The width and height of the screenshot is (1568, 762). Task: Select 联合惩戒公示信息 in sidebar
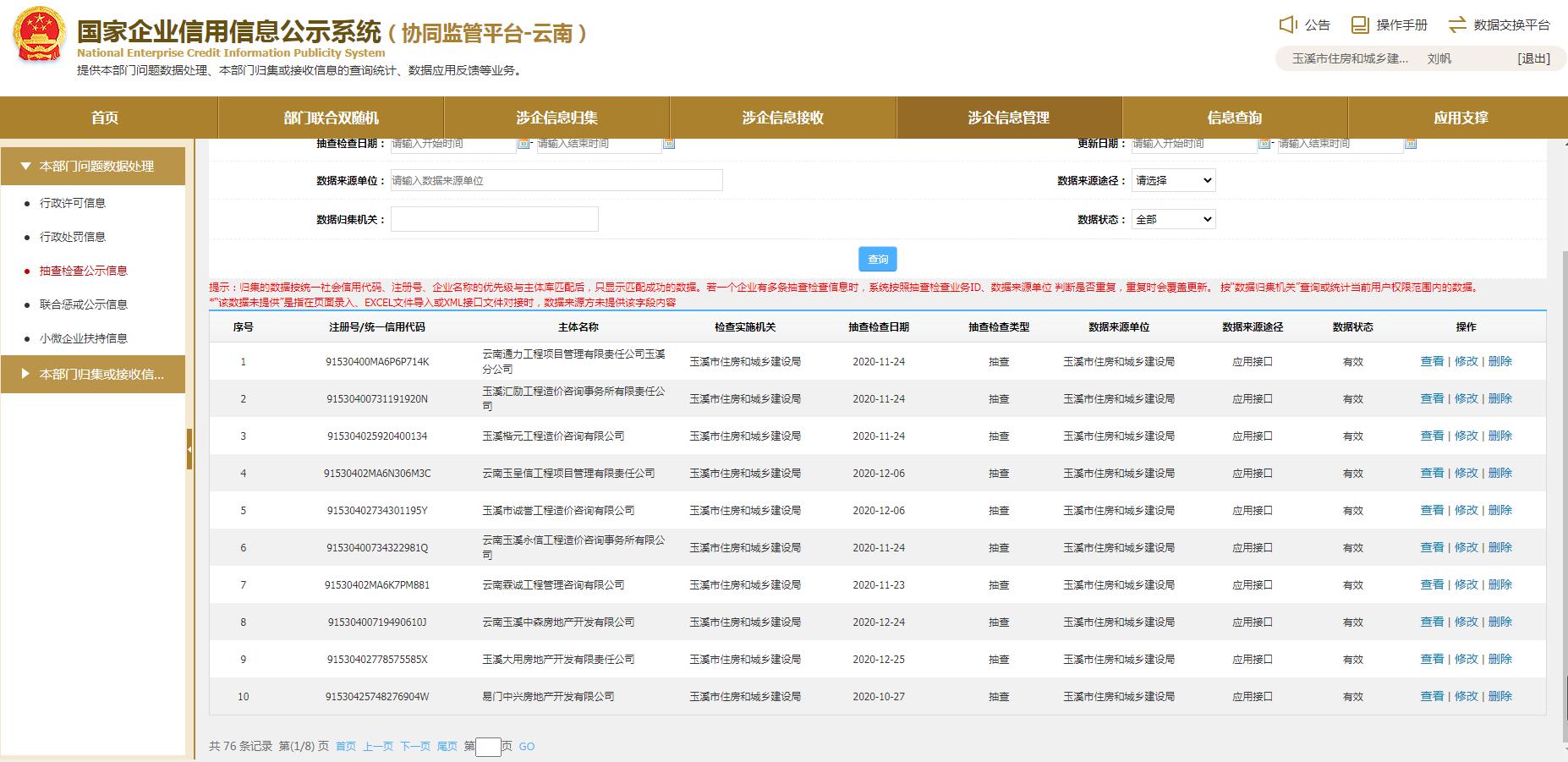[x=84, y=304]
